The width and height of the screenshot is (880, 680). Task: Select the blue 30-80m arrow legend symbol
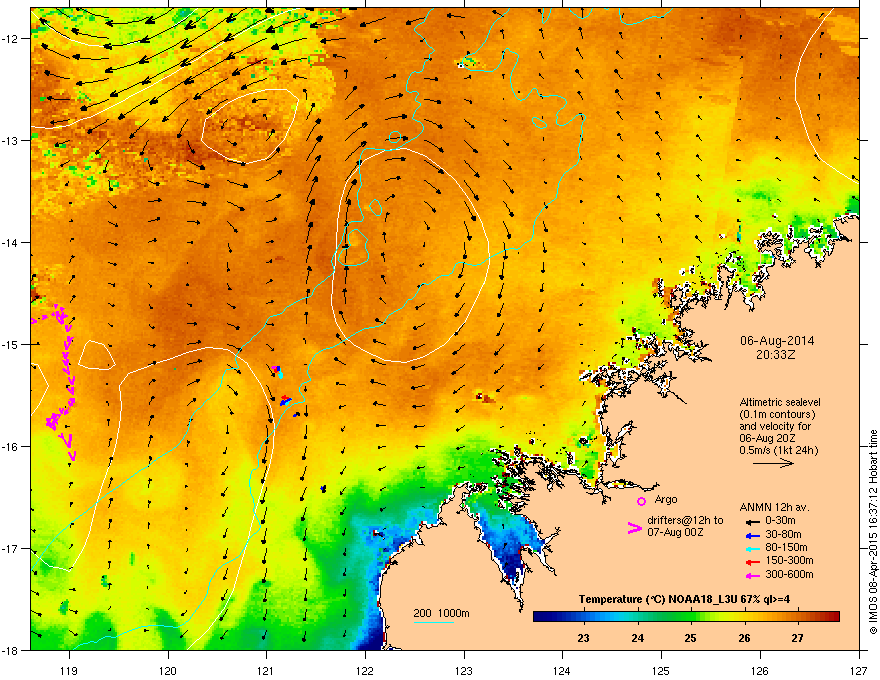pyautogui.click(x=752, y=535)
